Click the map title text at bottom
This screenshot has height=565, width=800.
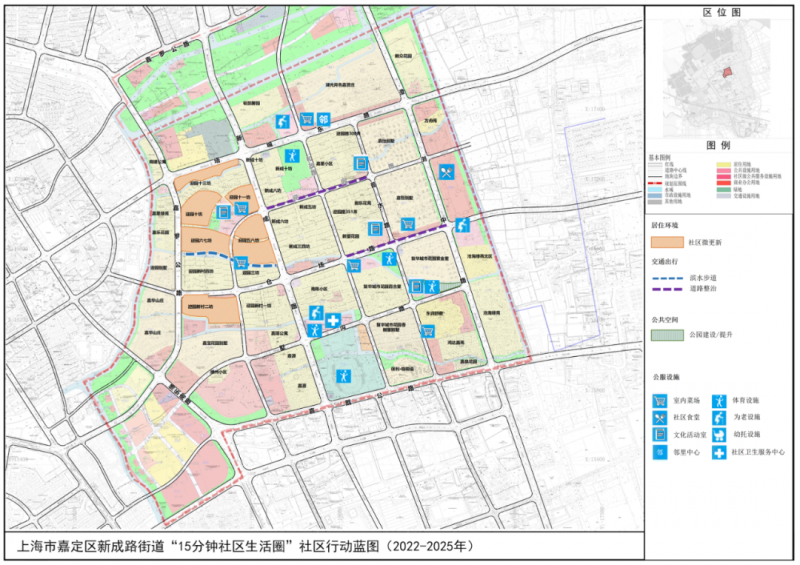click(245, 547)
